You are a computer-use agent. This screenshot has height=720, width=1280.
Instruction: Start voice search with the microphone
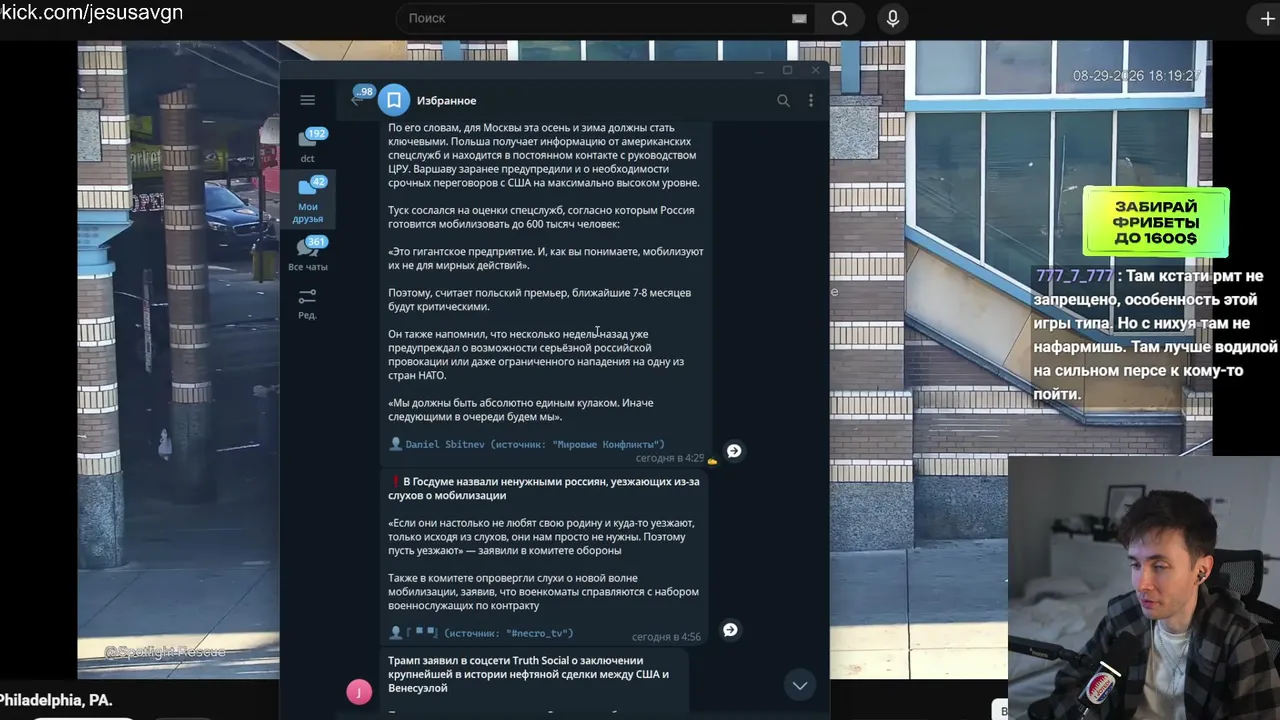[x=893, y=18]
